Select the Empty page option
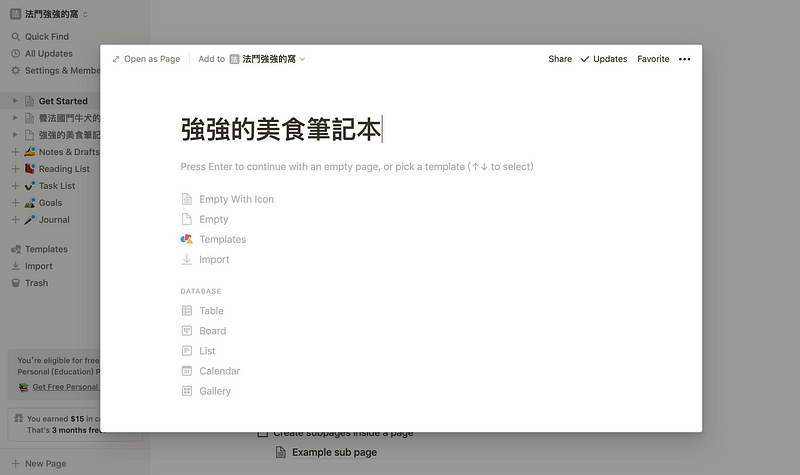 (x=205, y=219)
